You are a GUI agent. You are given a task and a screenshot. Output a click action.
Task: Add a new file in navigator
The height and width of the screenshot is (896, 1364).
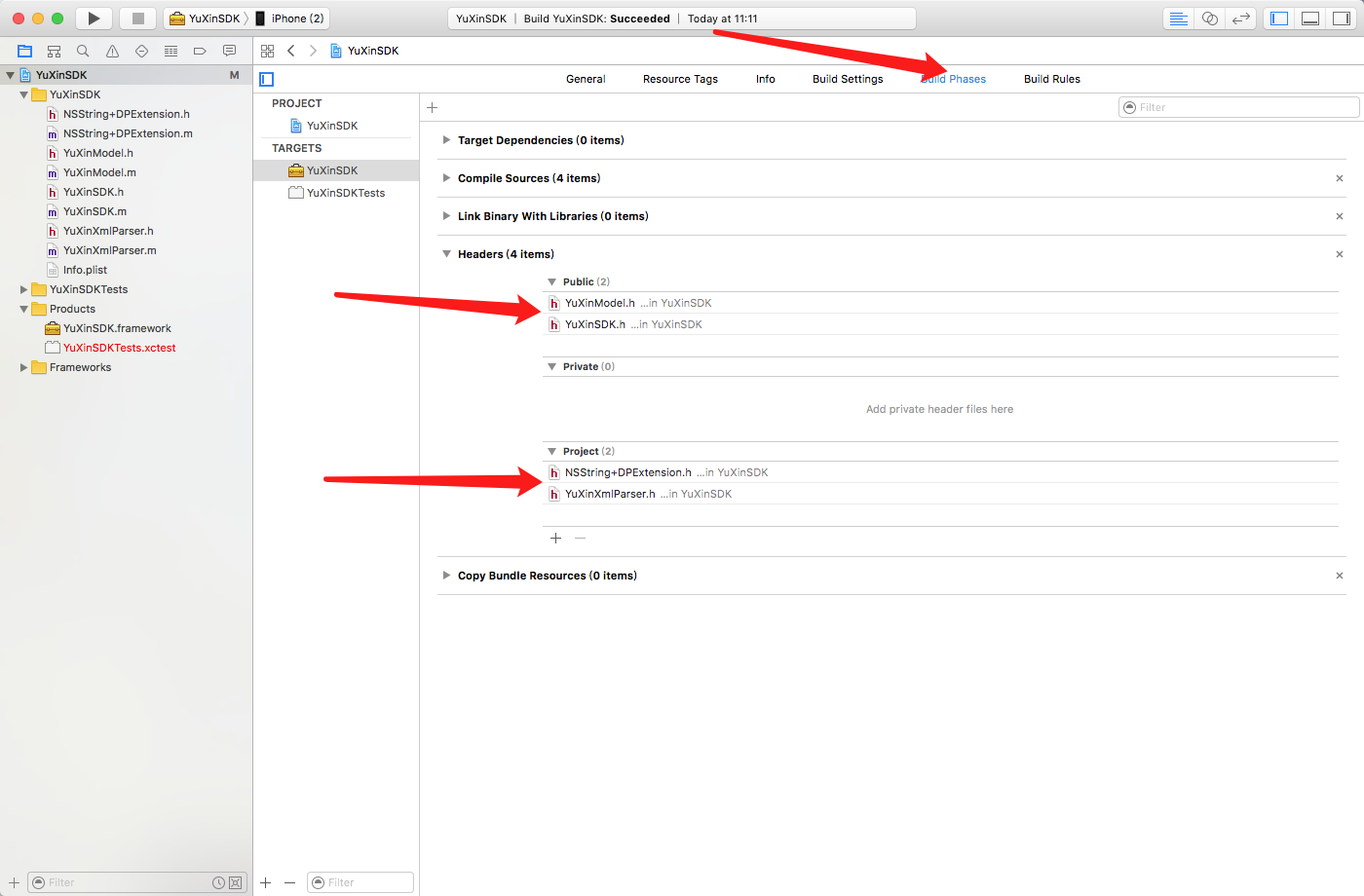click(14, 882)
